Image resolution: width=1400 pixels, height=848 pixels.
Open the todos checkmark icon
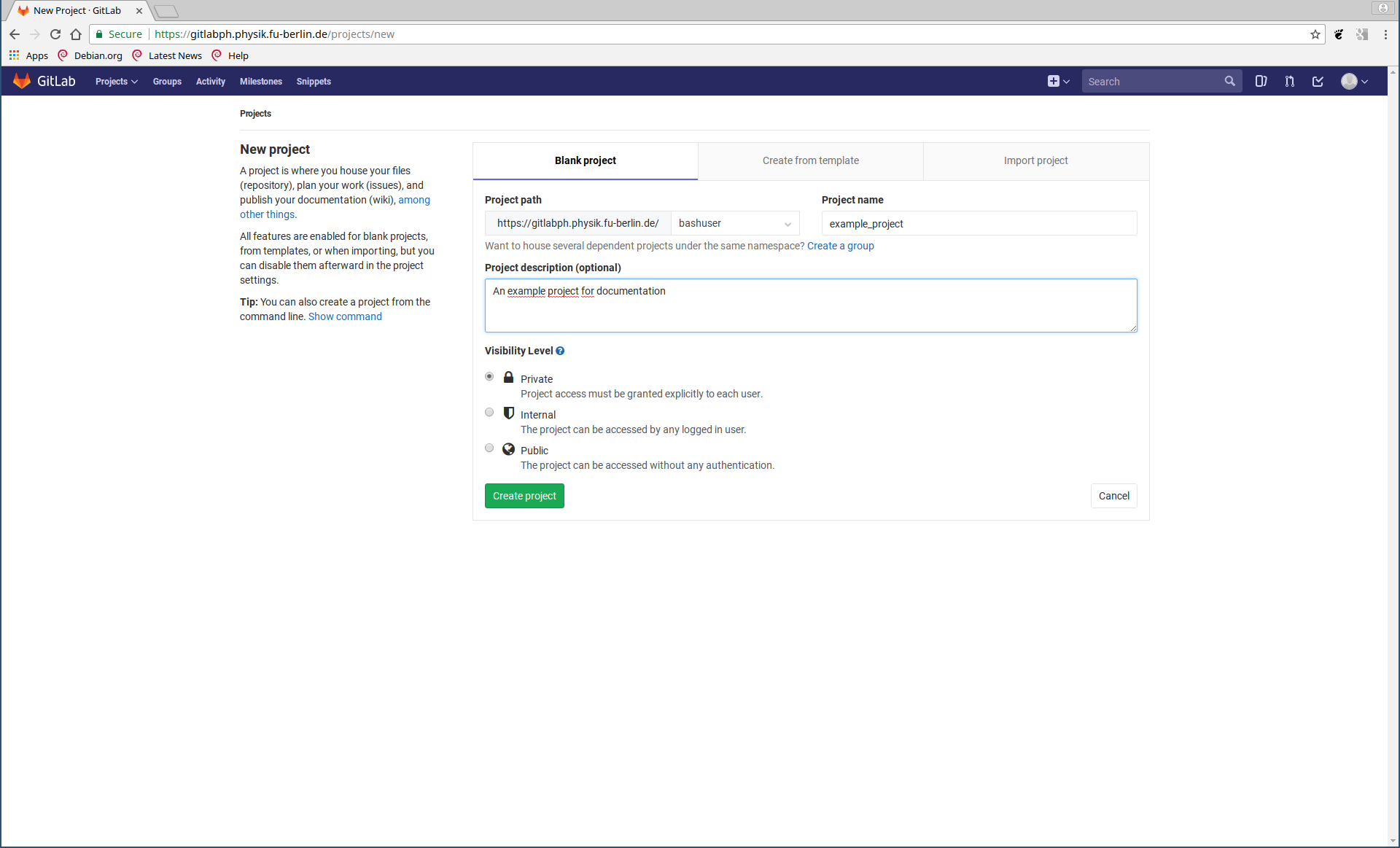pyautogui.click(x=1318, y=82)
